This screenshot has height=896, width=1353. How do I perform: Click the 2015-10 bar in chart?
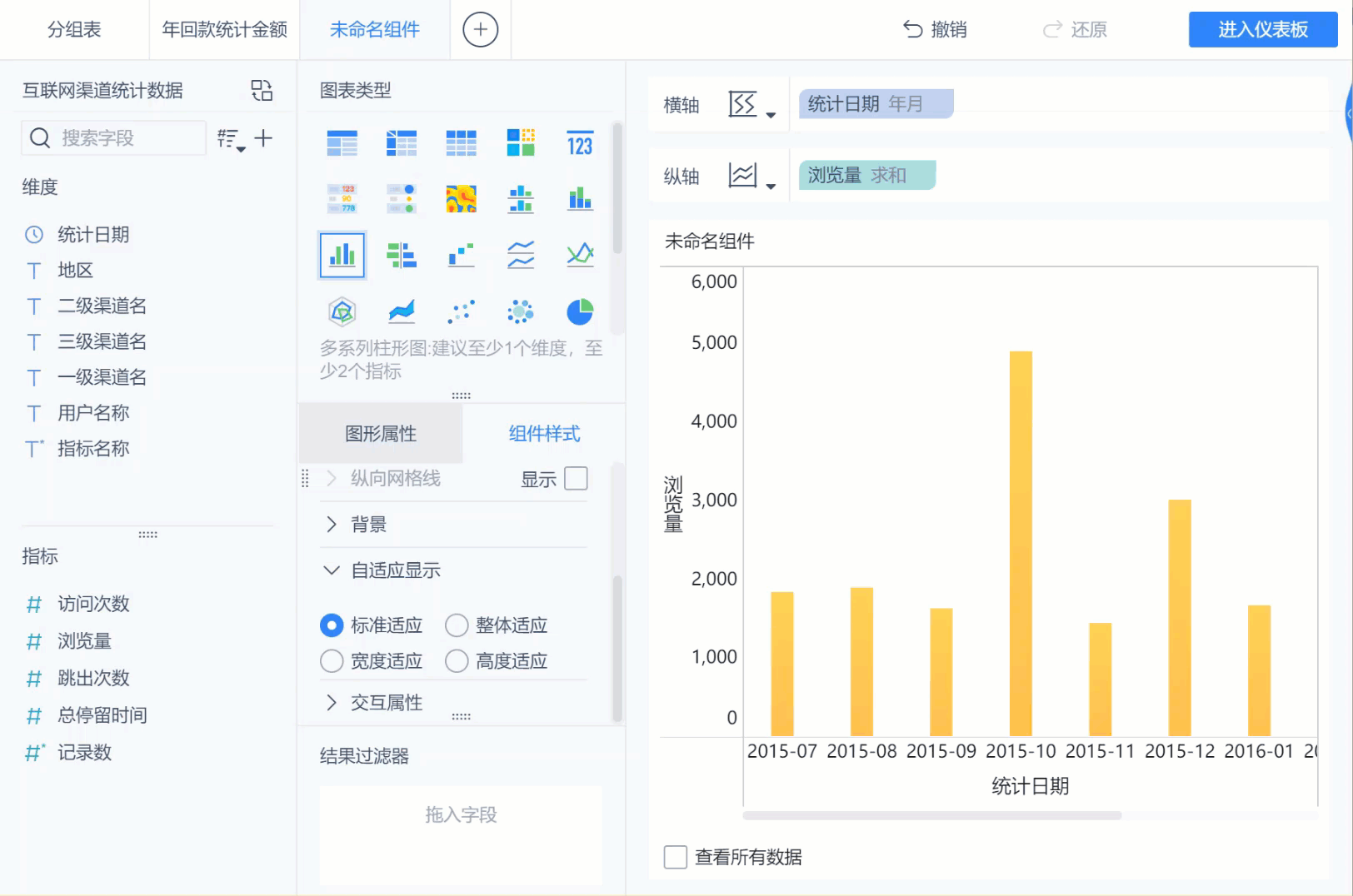(1021, 543)
